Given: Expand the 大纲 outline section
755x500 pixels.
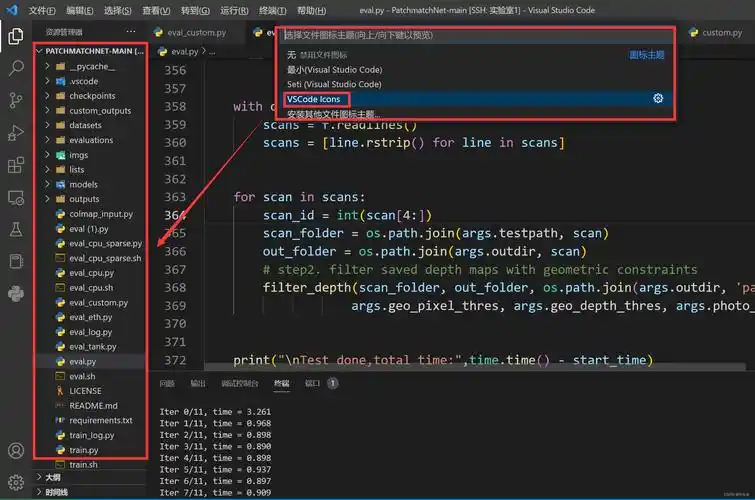Looking at the screenshot, I should pos(53,477).
